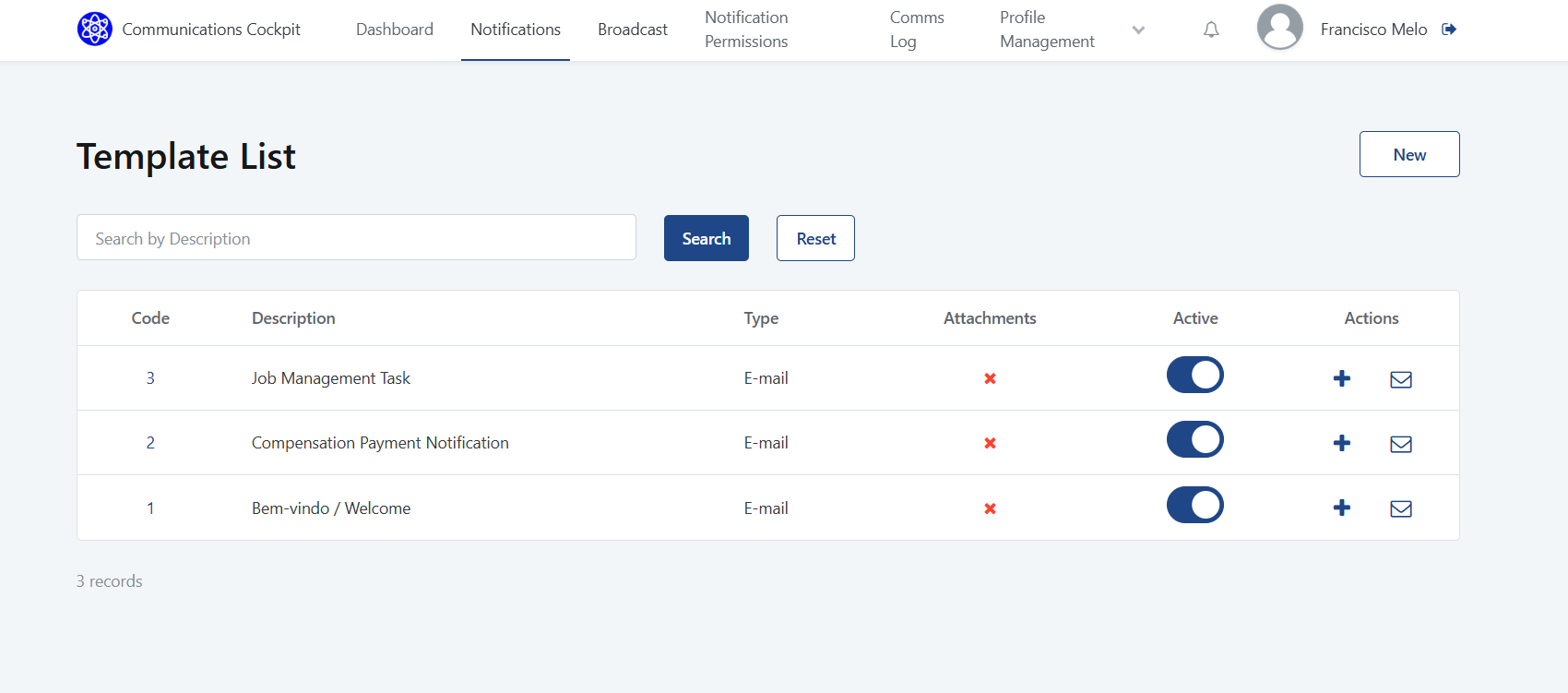Click the Communications Cockpit atom logo
This screenshot has height=693, width=1568.
(x=94, y=30)
